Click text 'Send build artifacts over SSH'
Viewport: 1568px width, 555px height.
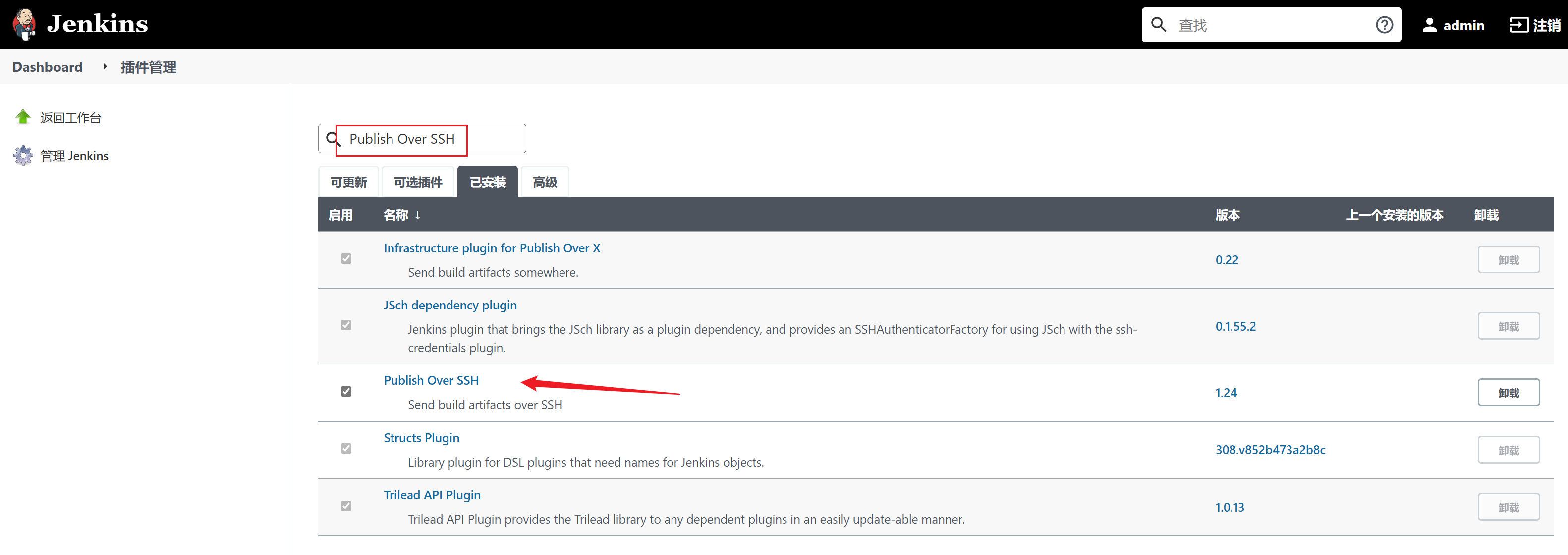pyautogui.click(x=485, y=405)
